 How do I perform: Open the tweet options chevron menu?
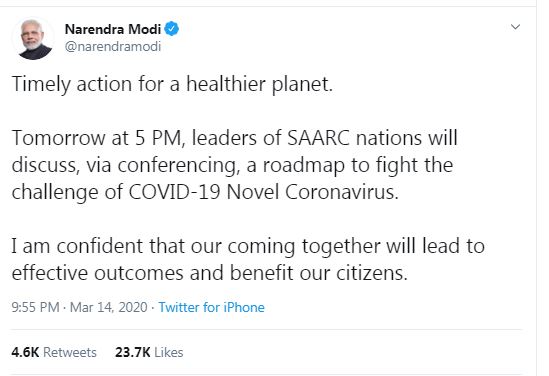coord(515,27)
